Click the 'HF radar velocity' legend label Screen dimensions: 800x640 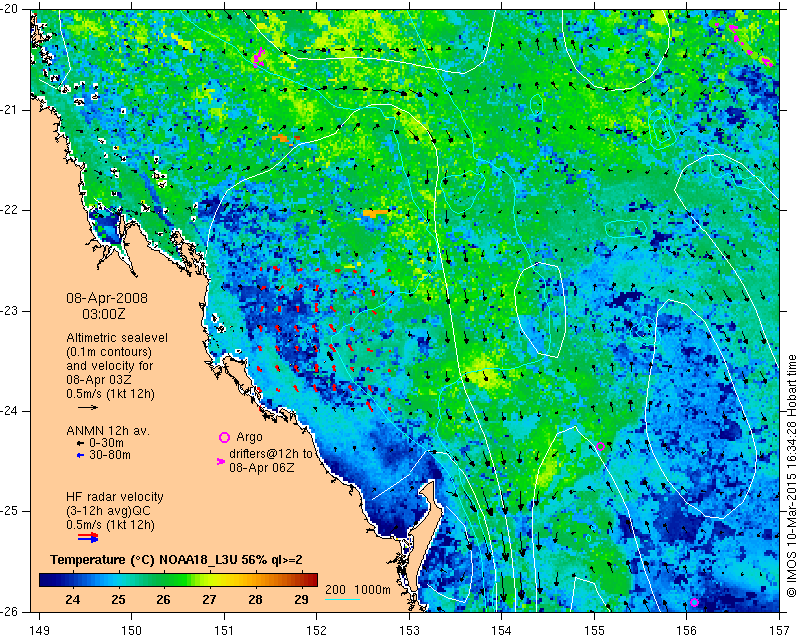click(115, 497)
